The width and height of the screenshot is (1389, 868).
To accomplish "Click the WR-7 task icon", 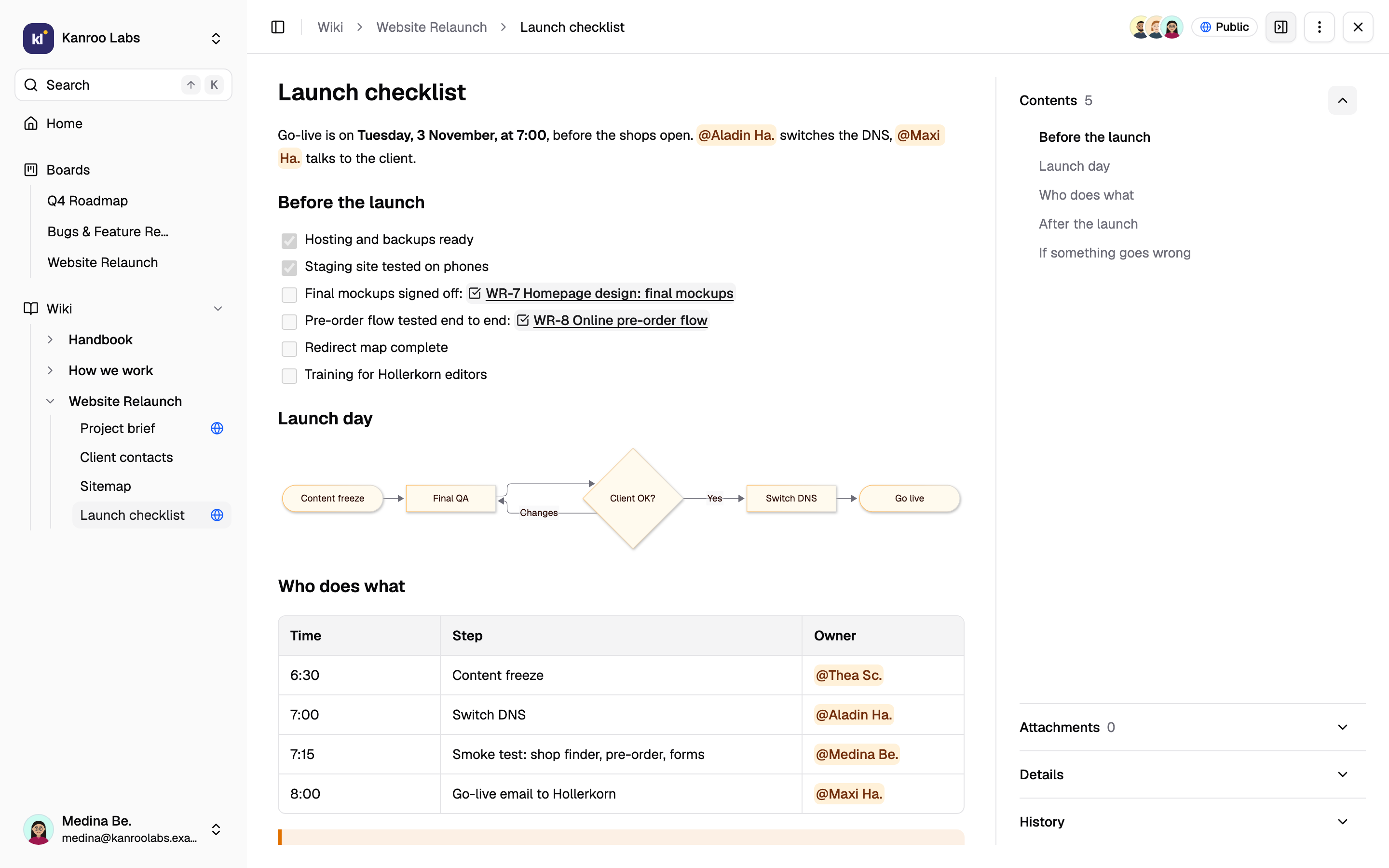I will (475, 293).
